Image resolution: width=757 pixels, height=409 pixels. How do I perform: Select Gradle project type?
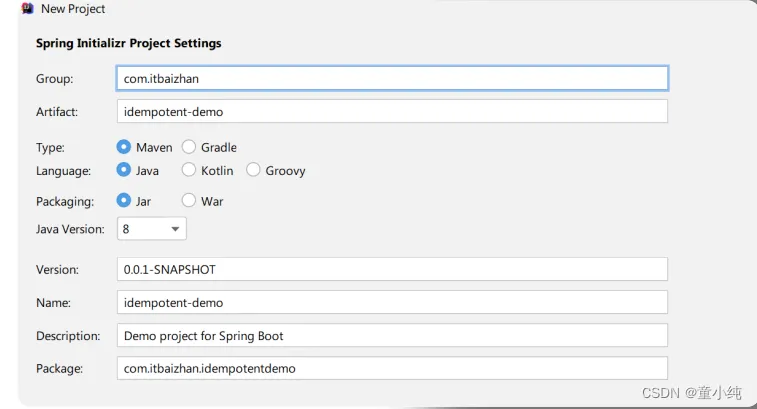pos(189,147)
